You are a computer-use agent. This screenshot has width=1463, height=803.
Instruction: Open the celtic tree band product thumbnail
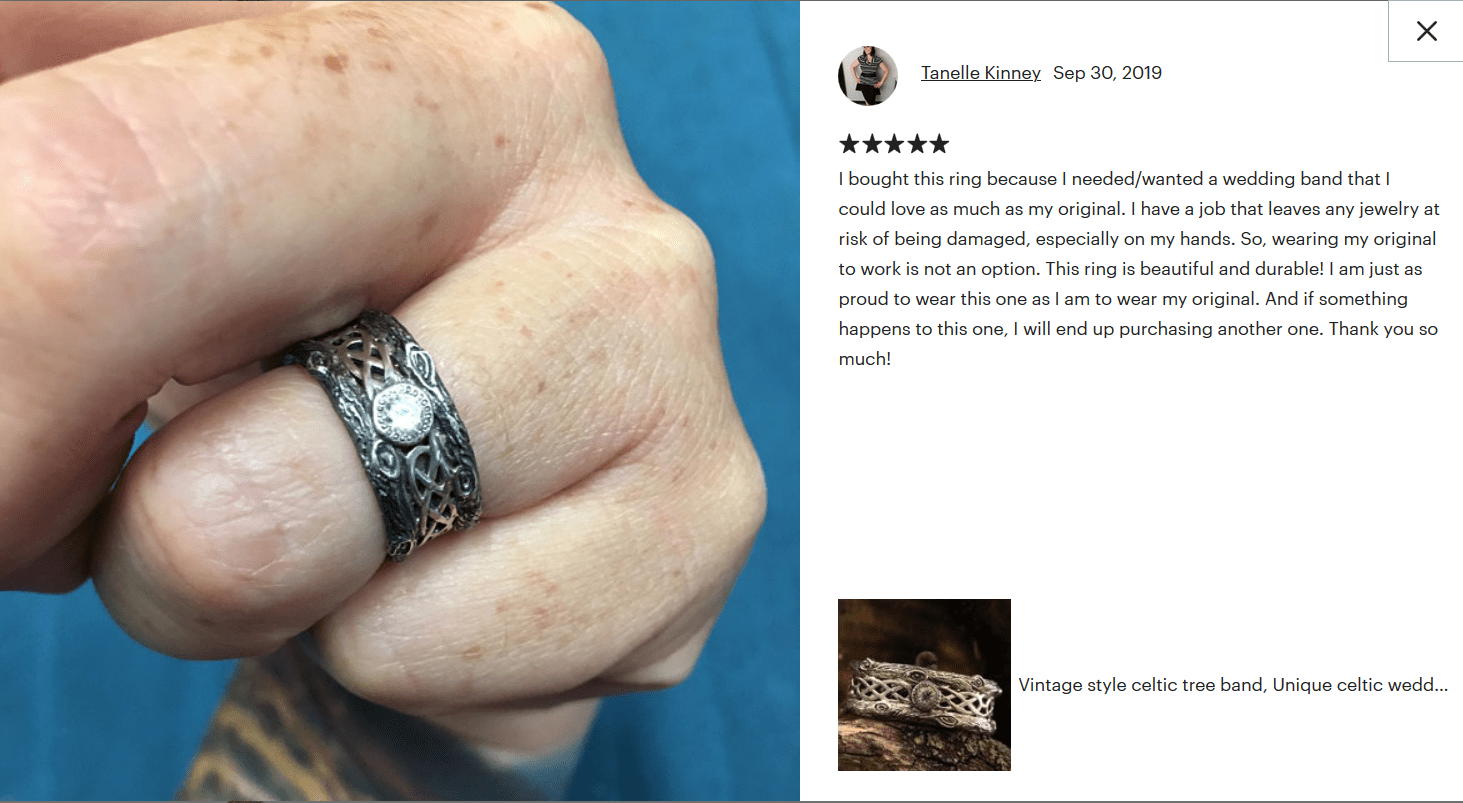point(924,685)
